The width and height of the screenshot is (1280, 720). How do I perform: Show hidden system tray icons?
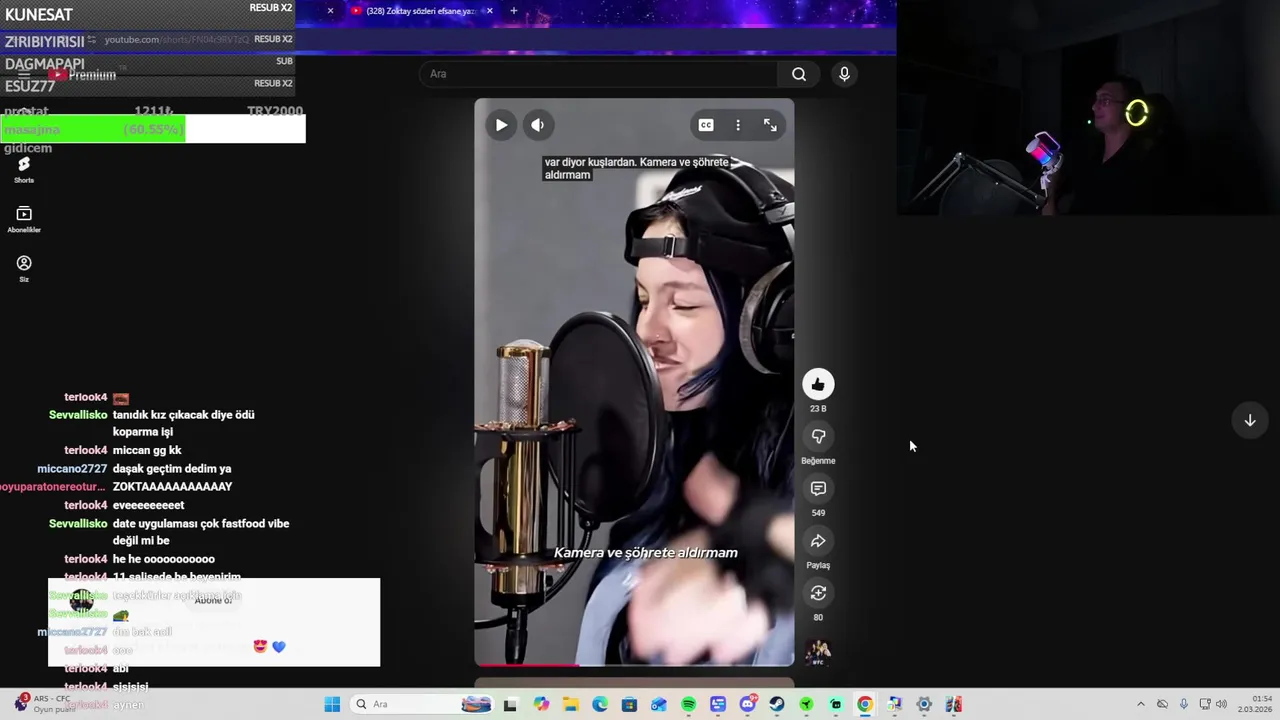click(x=1140, y=704)
